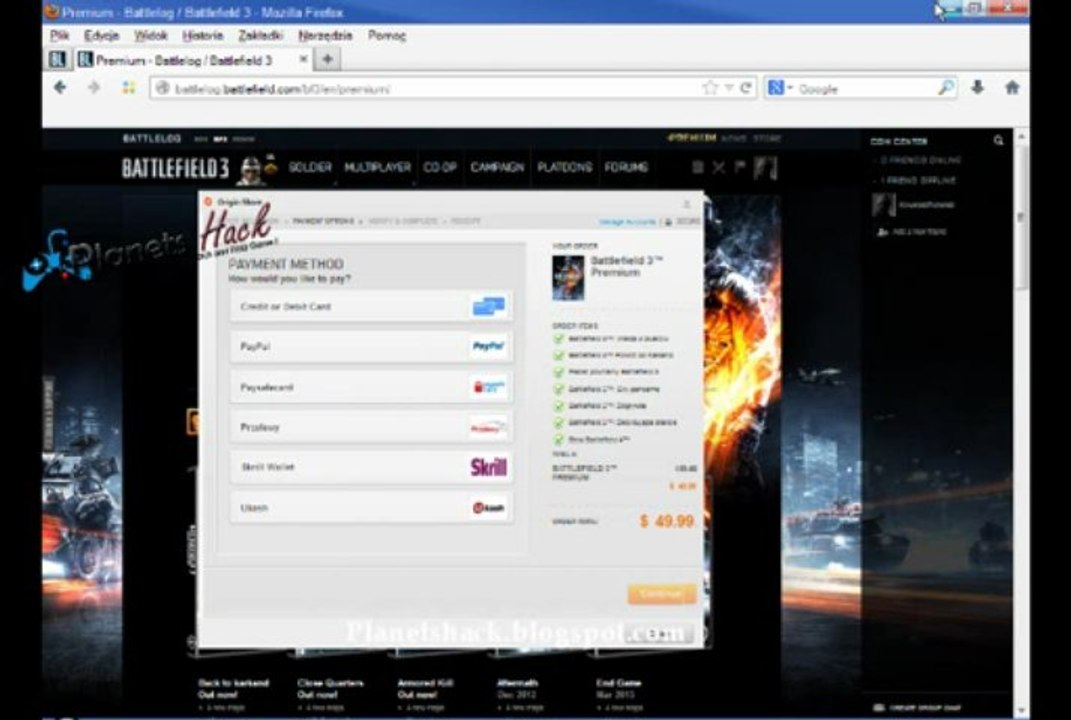Open the Zakładki menu

260,35
